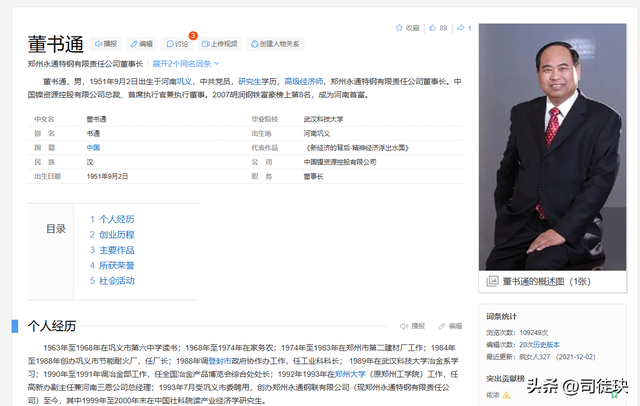Jump to 3 主要作品 in the contents
Image resolution: width=640 pixels, height=406 pixels.
112,250
